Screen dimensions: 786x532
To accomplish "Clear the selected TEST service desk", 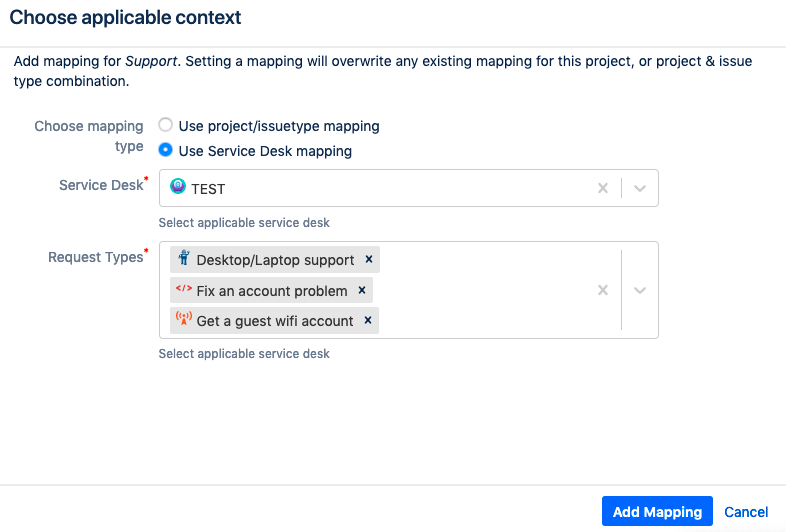I will tap(603, 188).
